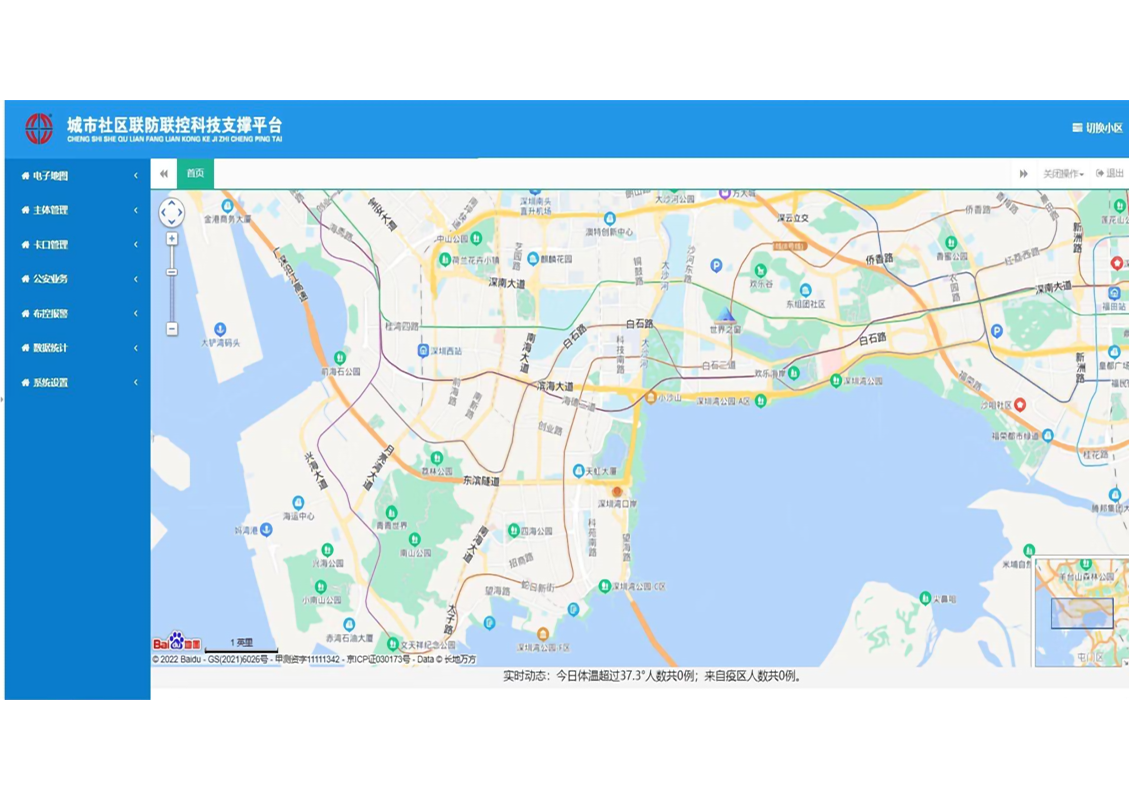Open the 数据统计 menu item

tap(78, 348)
